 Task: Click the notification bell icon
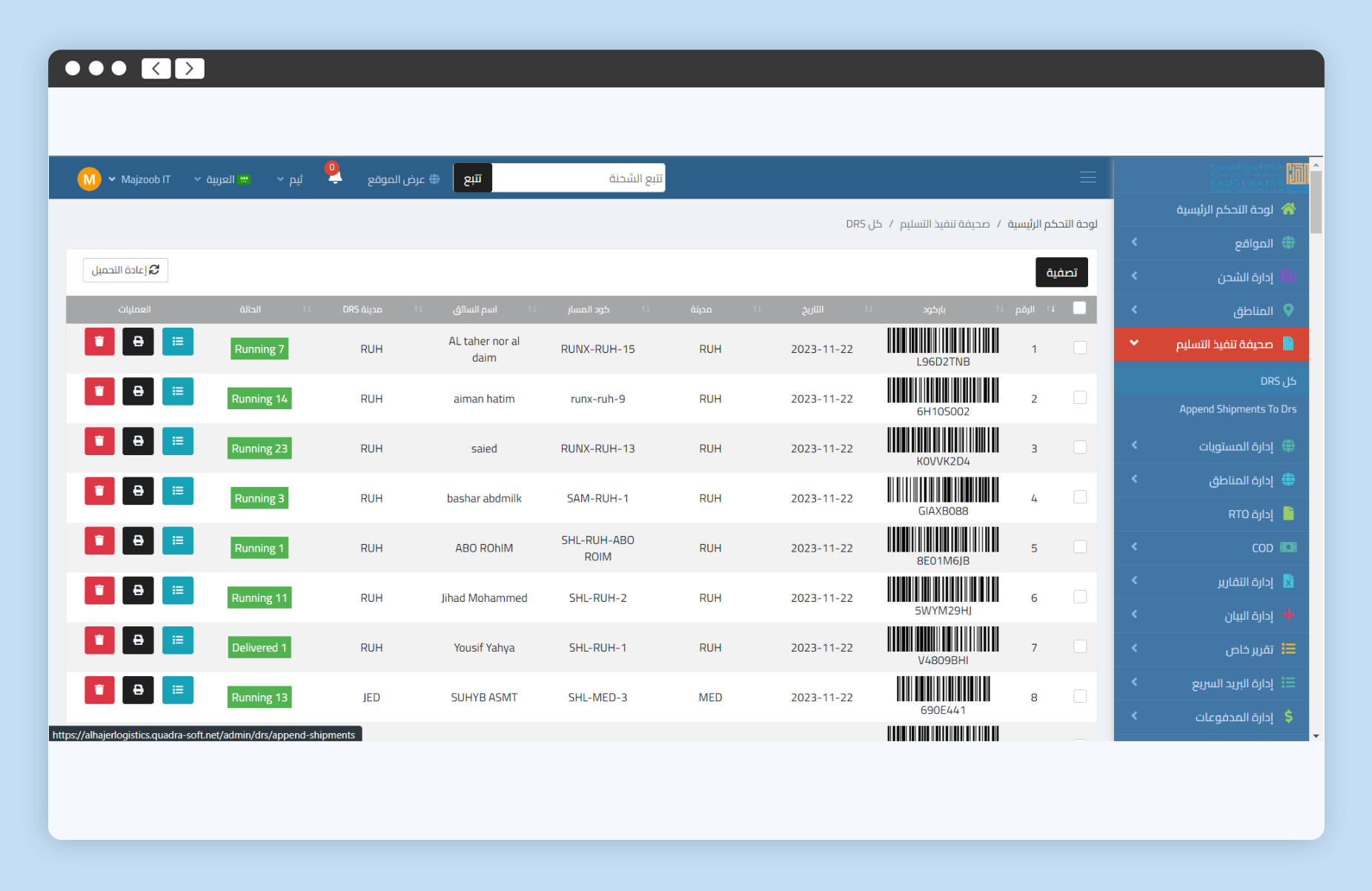334,177
